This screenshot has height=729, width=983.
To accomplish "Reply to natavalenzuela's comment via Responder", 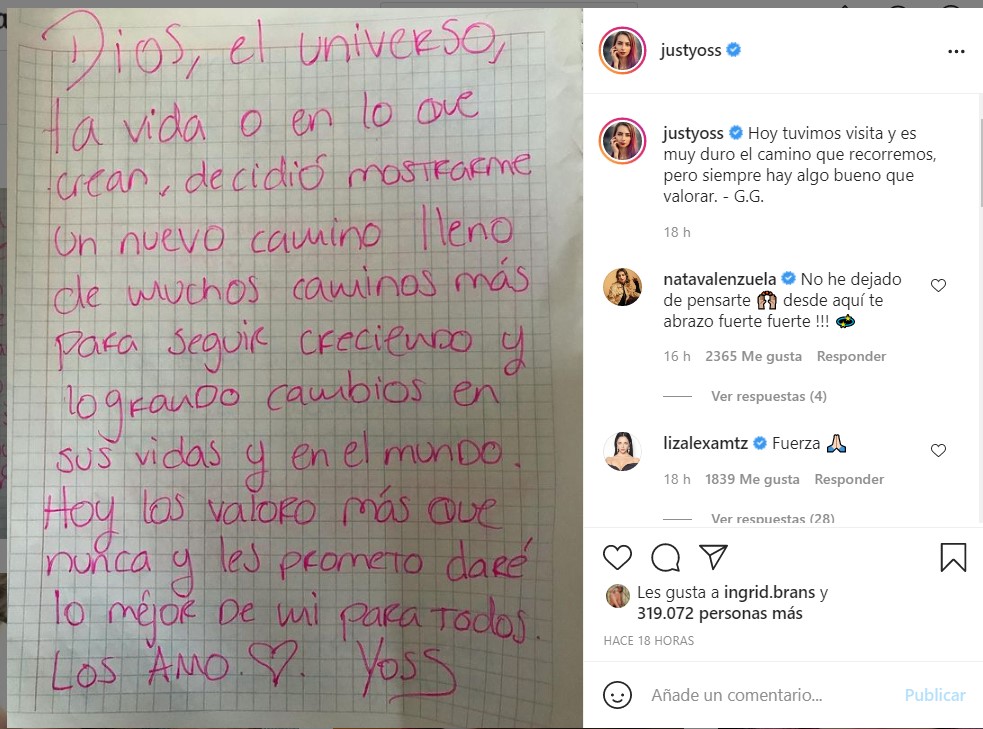I will coord(851,356).
